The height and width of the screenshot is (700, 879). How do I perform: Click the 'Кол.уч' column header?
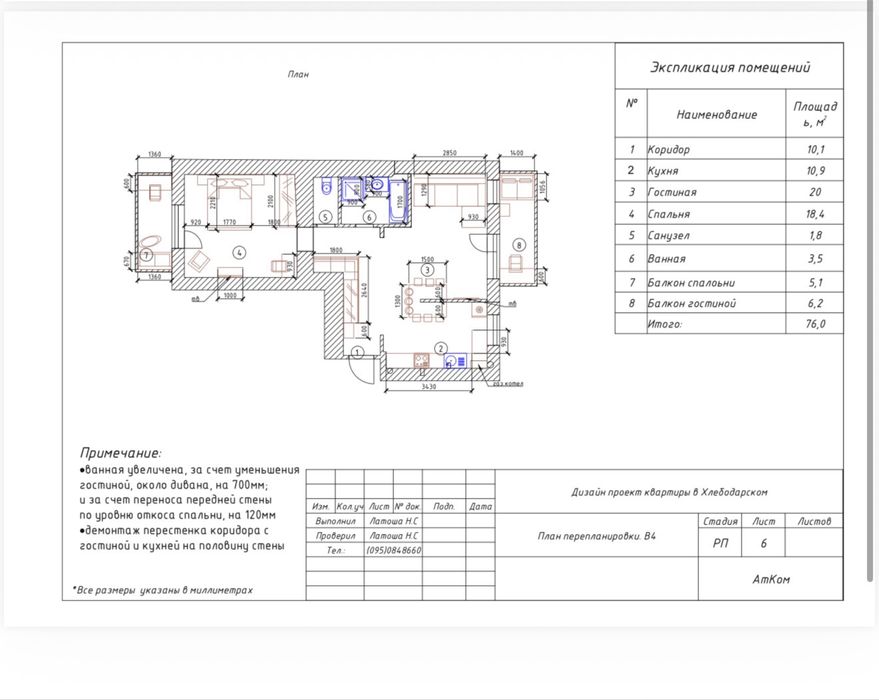click(x=350, y=506)
